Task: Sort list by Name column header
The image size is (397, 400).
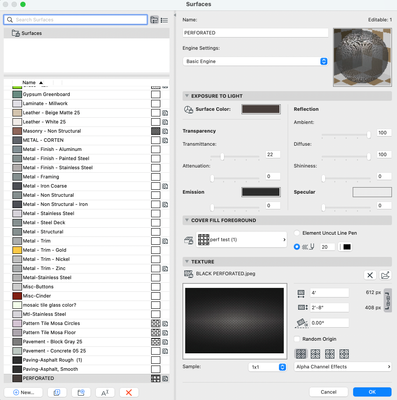Action: click(x=32, y=82)
